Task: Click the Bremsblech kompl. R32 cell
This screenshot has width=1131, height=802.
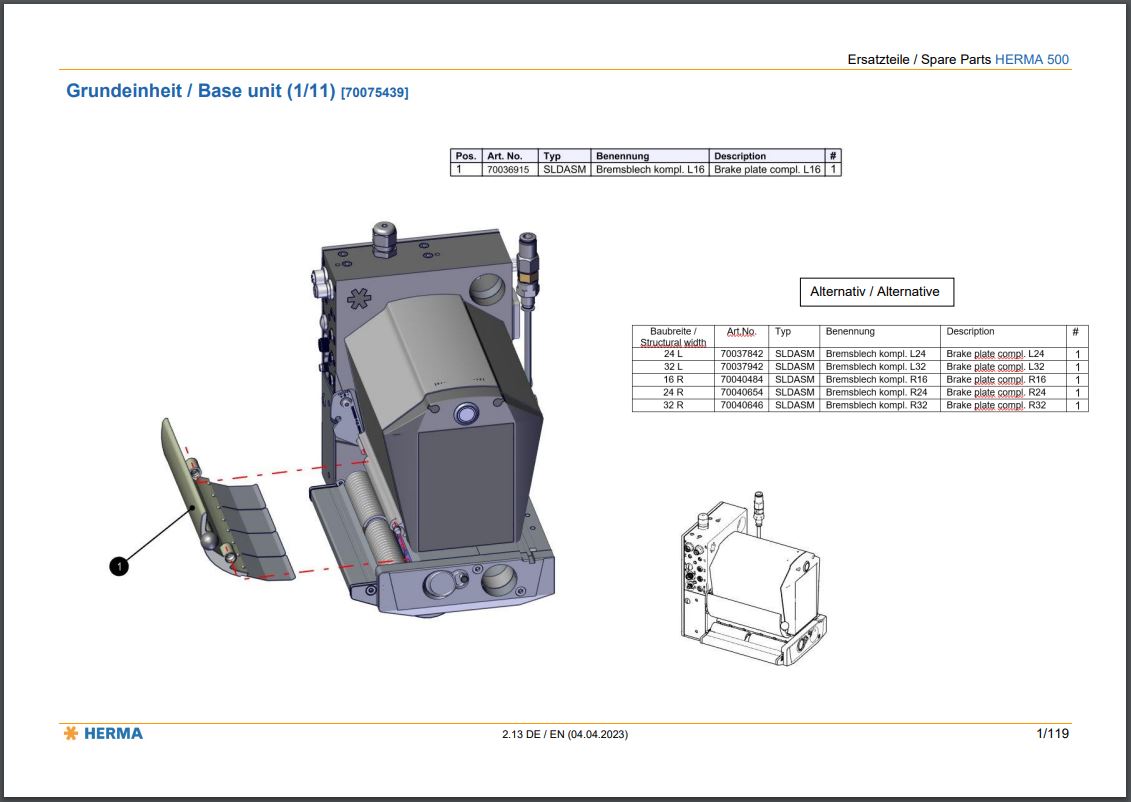Action: (x=876, y=405)
